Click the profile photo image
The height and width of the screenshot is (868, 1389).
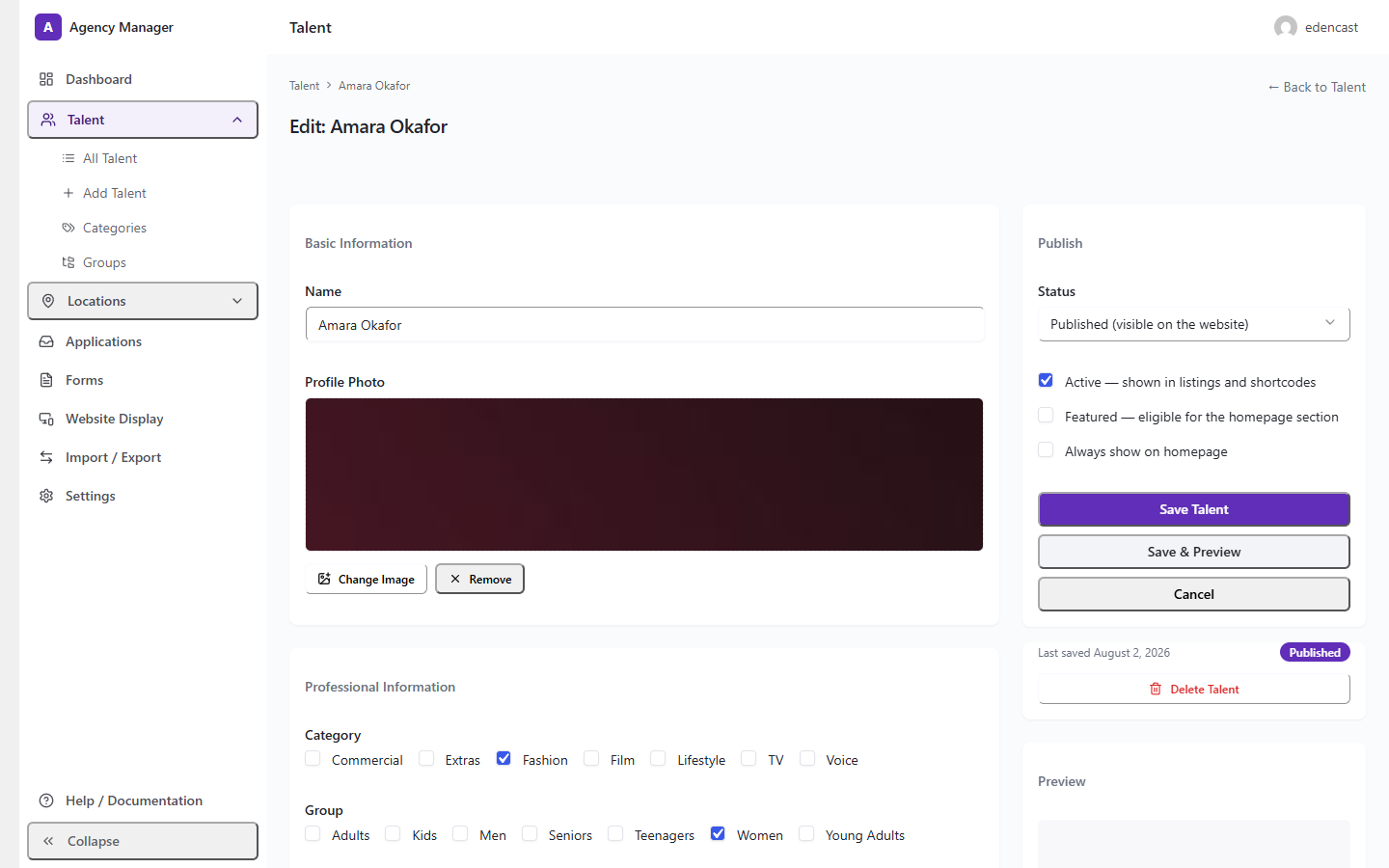(644, 475)
